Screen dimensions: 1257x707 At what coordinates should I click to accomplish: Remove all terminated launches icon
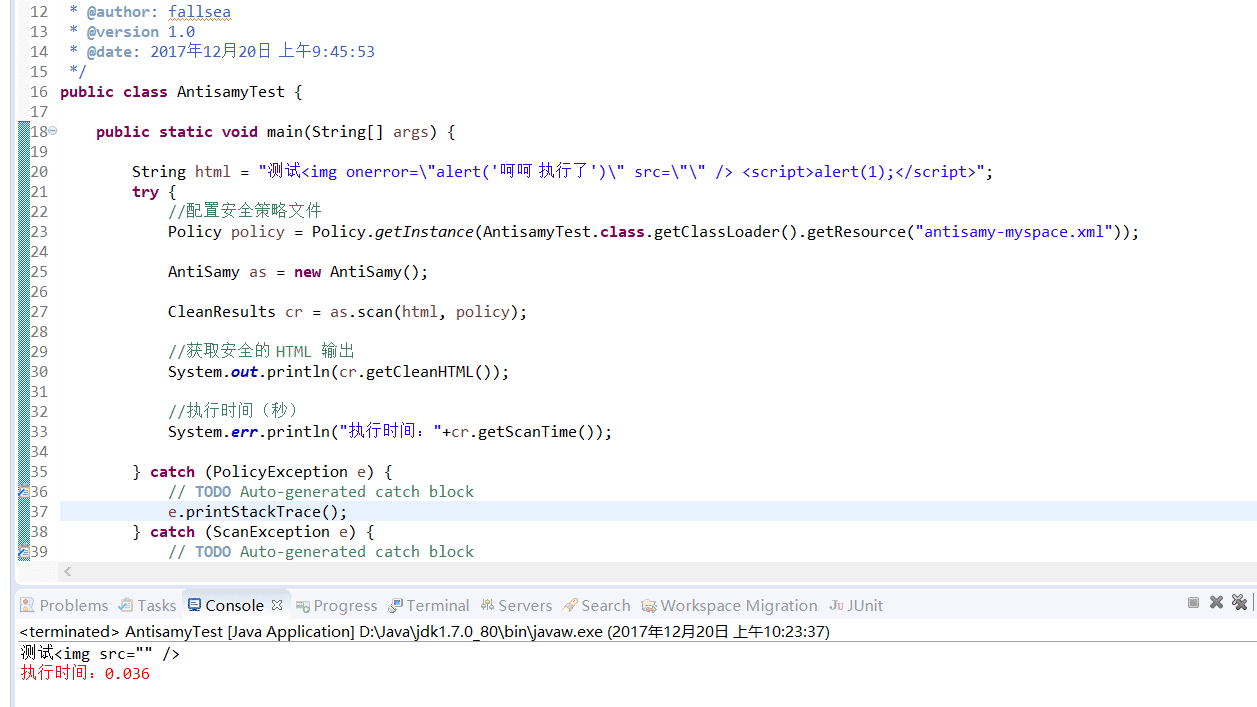tap(1240, 602)
